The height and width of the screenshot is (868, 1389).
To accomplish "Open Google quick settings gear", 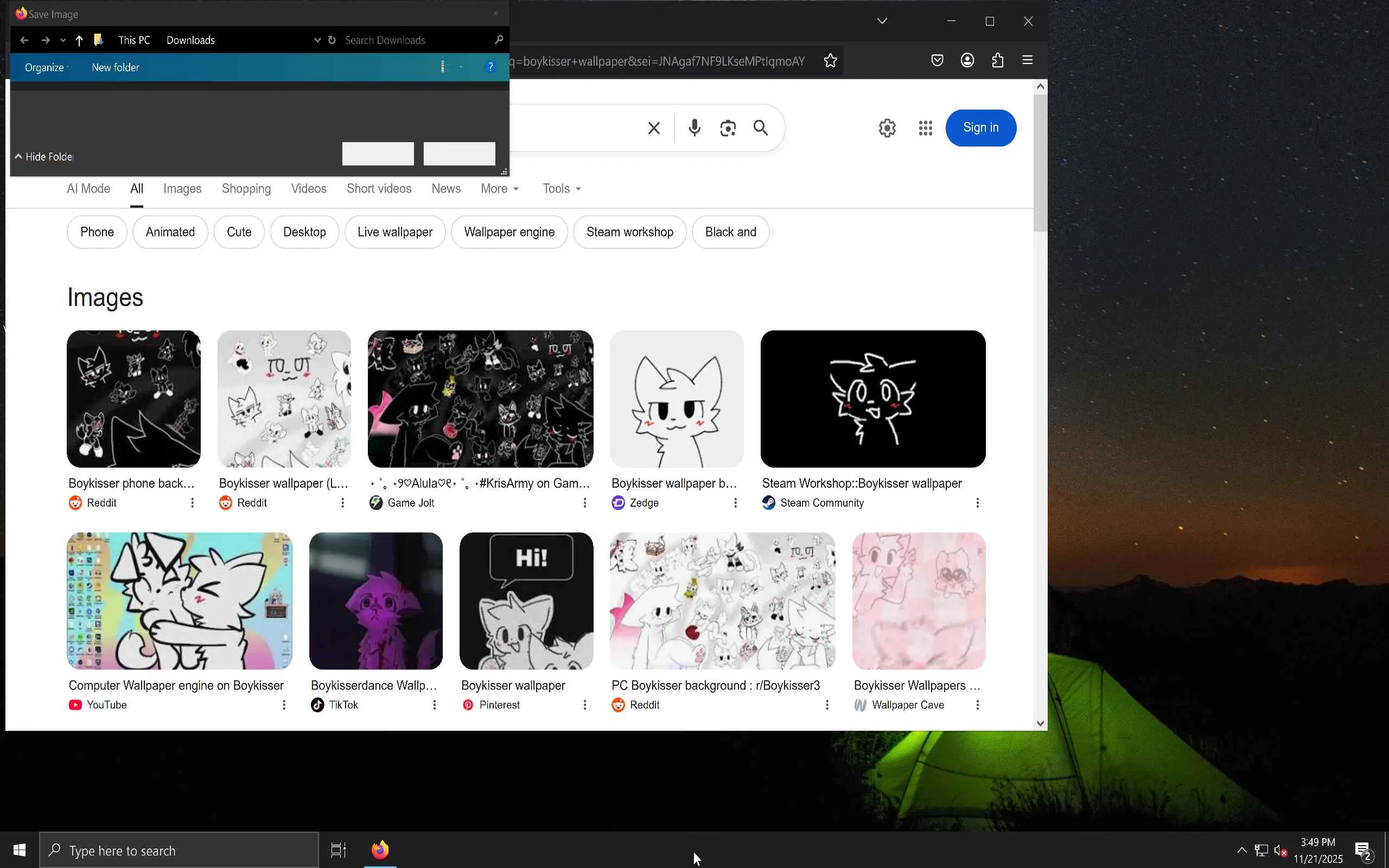I will pos(887,127).
